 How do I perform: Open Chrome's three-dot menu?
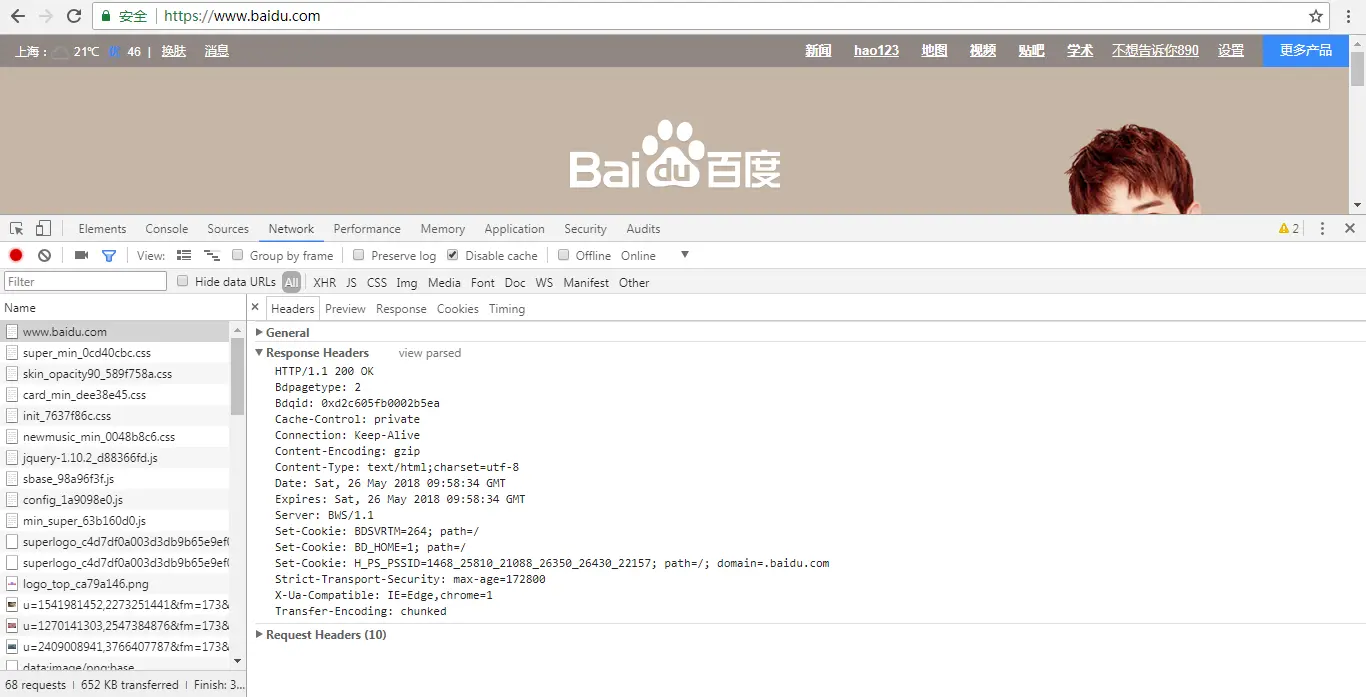(x=1349, y=16)
